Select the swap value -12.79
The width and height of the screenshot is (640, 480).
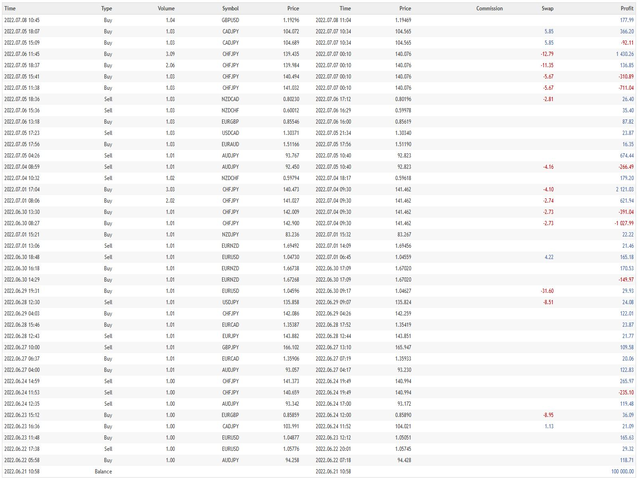click(547, 54)
